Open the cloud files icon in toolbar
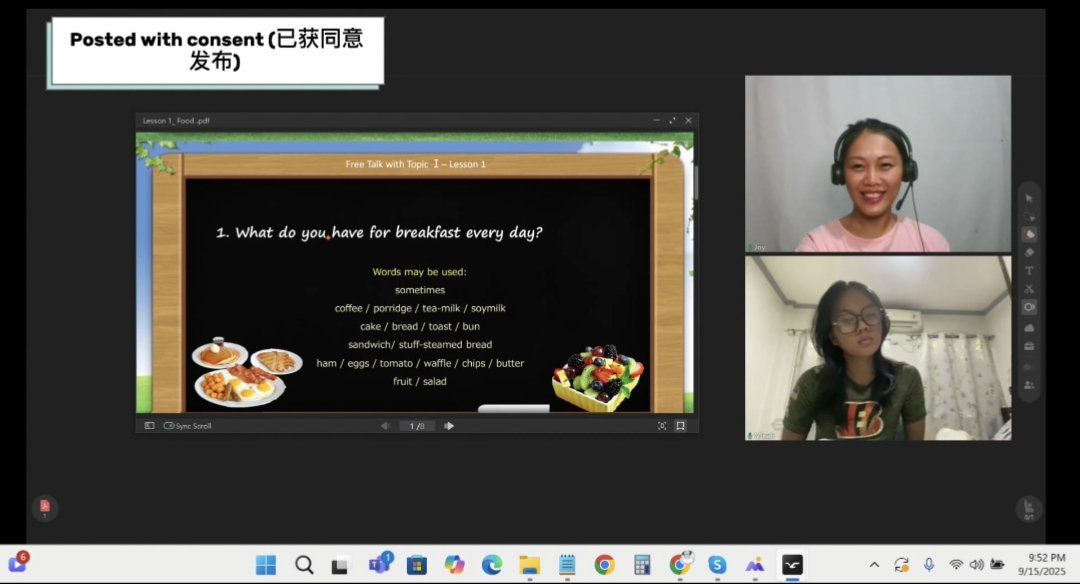The image size is (1080, 584). click(1029, 327)
